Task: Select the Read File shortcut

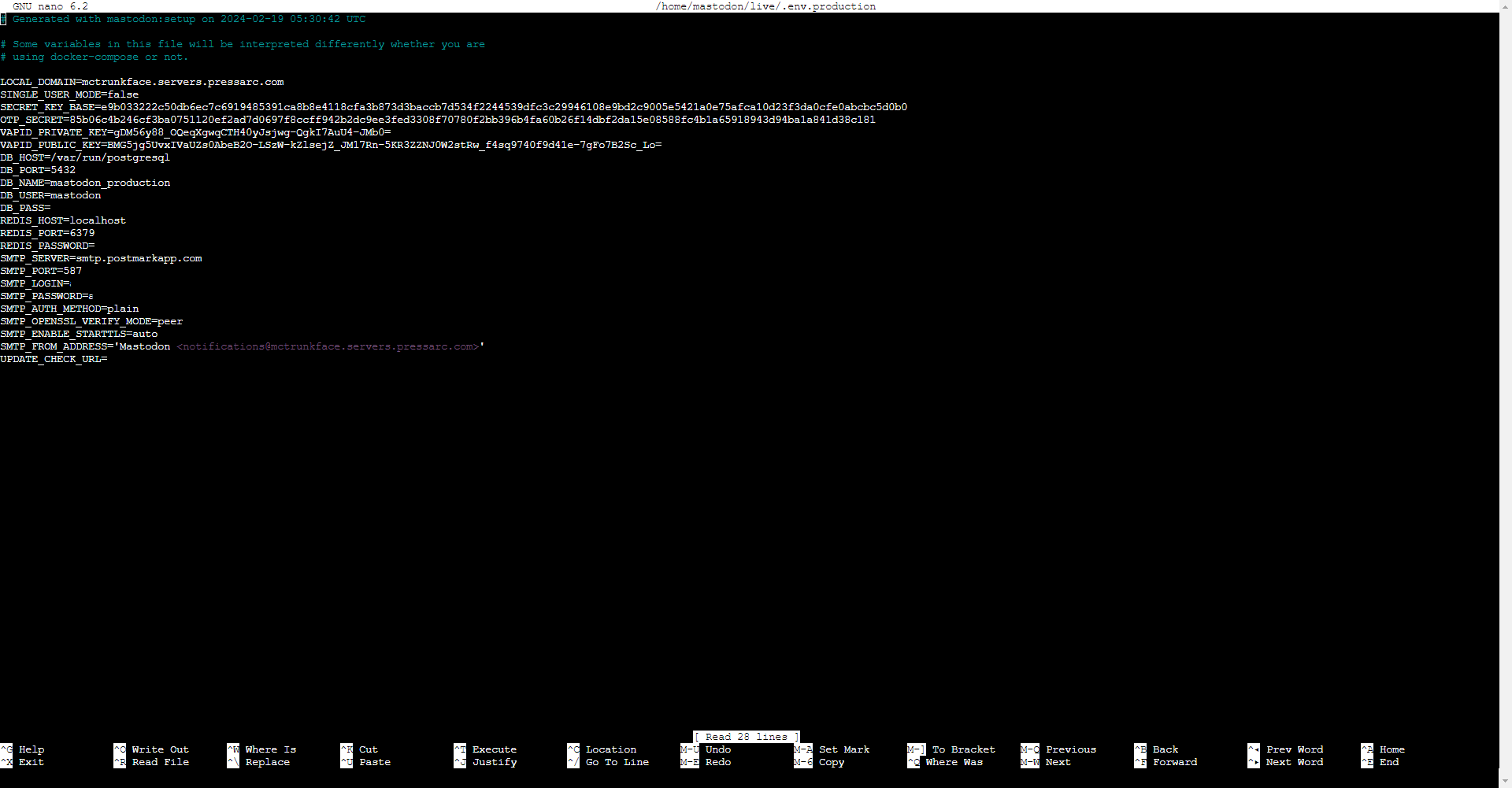Action: coord(160,762)
